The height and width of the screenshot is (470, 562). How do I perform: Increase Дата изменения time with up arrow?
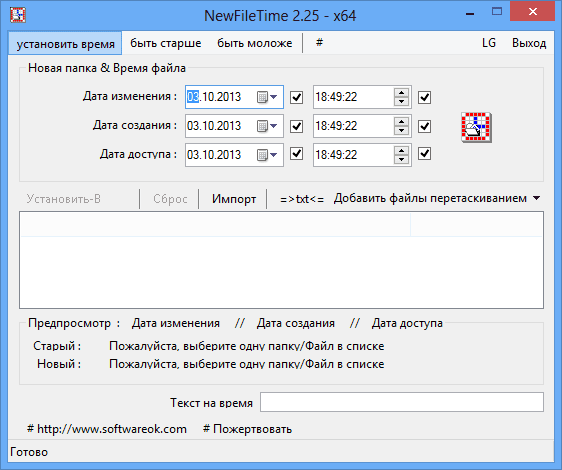point(401,92)
